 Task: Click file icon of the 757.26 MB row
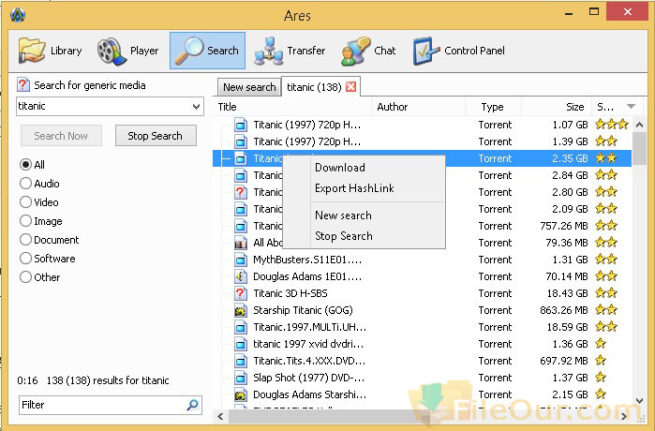[x=241, y=226]
